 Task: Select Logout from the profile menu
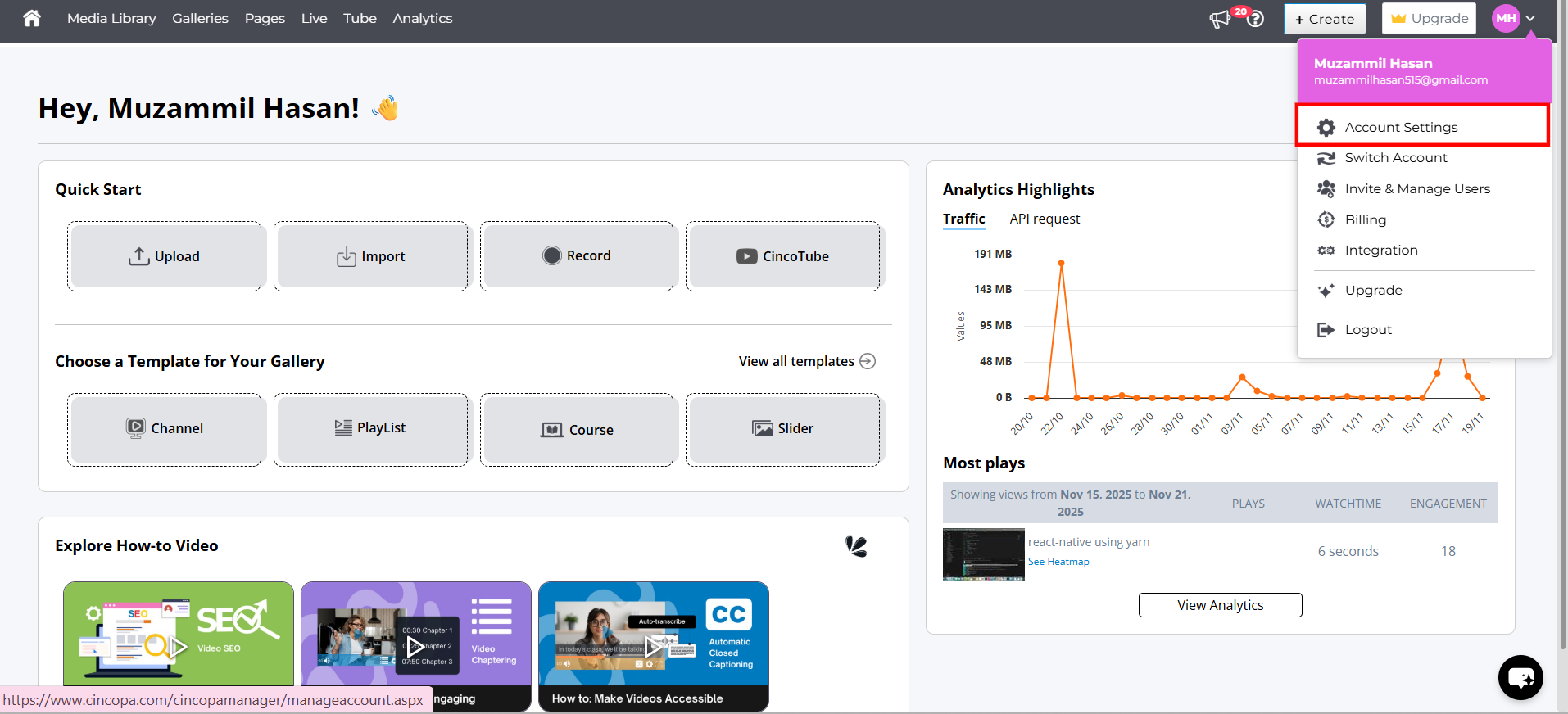coord(1368,329)
